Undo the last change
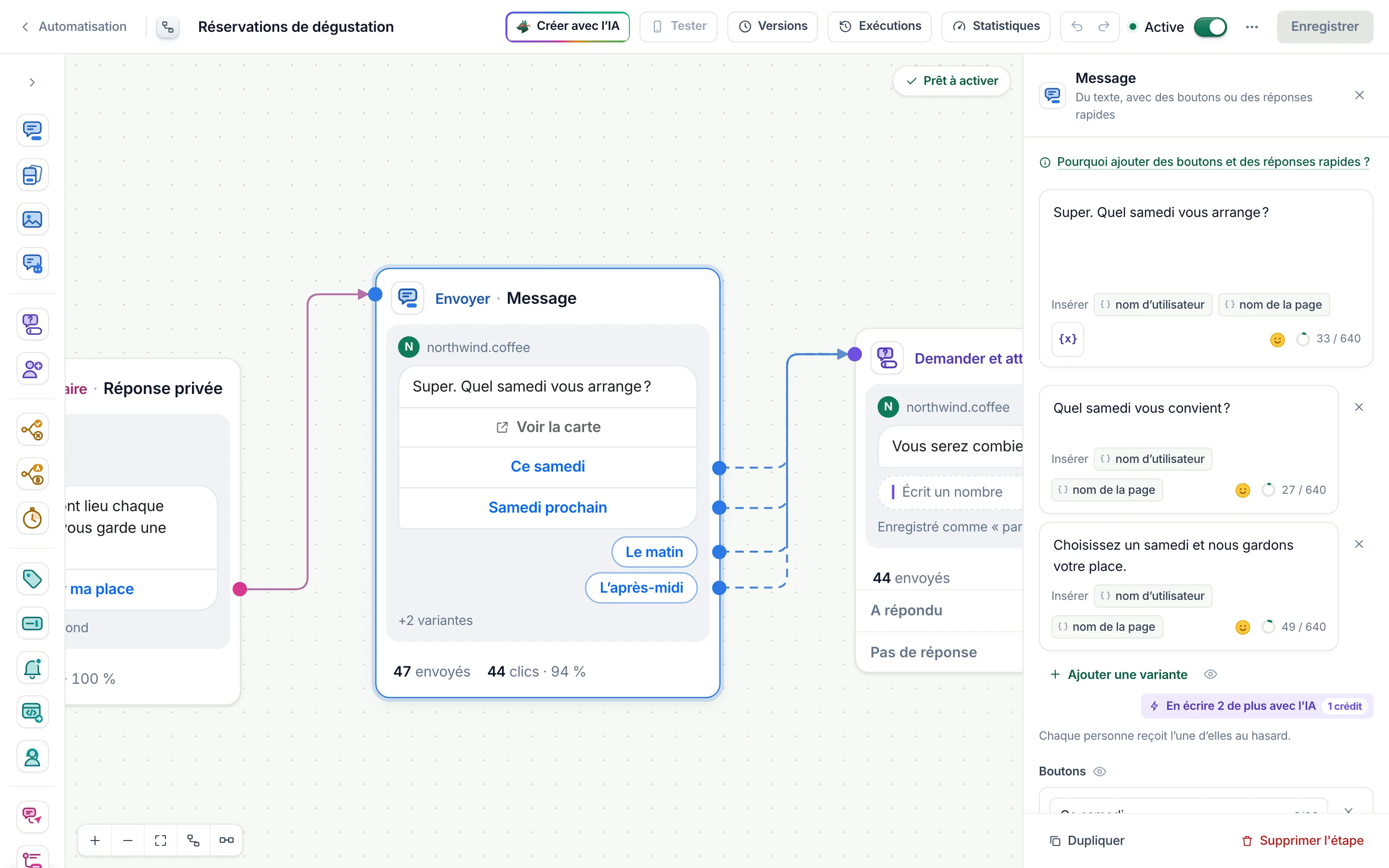This screenshot has width=1389, height=868. (x=1077, y=27)
